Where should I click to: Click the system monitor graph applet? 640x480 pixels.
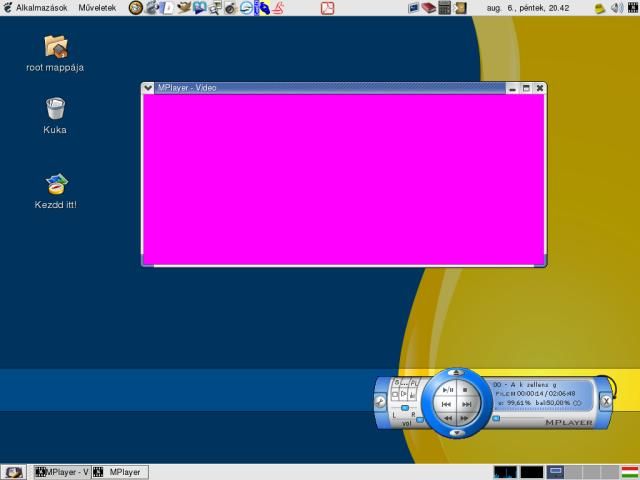pyautogui.click(x=505, y=472)
